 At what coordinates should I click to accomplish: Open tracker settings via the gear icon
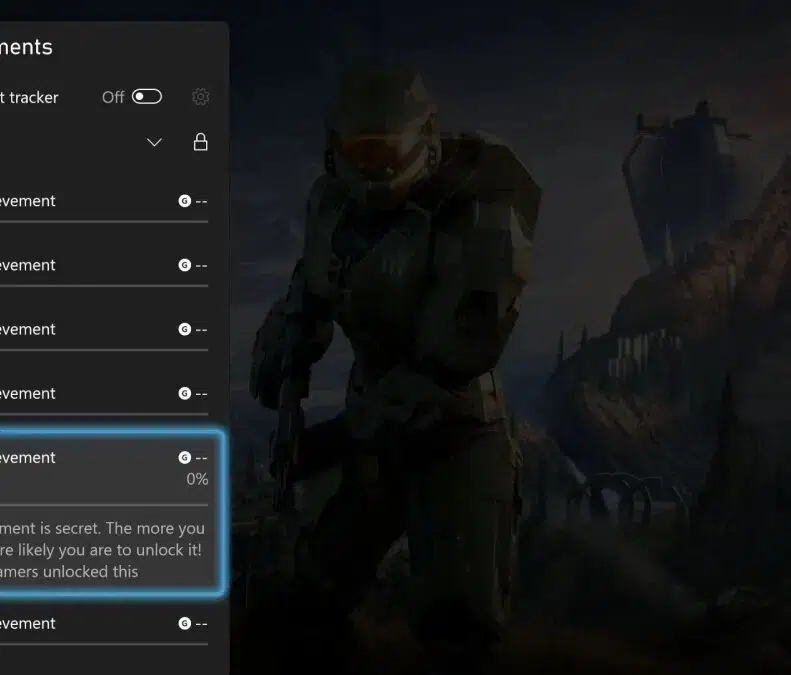point(201,96)
